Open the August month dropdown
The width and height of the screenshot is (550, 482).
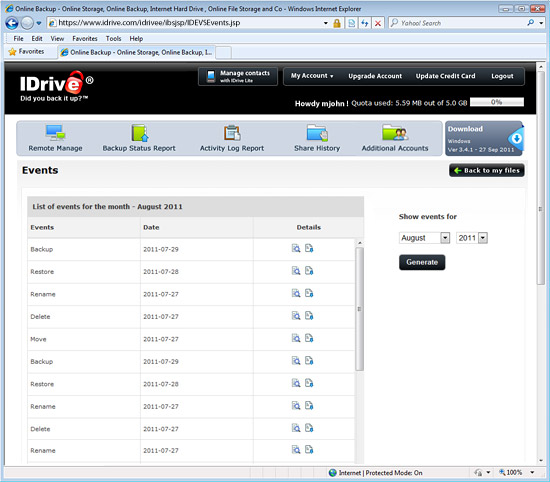point(424,238)
